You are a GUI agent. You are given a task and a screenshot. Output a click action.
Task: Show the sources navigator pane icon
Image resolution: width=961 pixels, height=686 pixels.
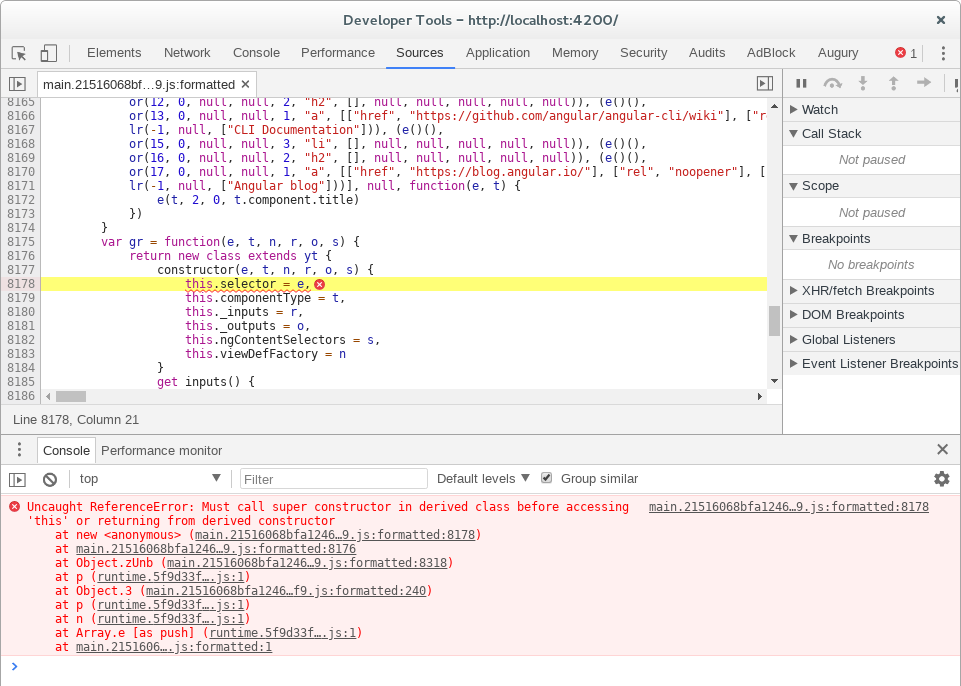[x=17, y=84]
